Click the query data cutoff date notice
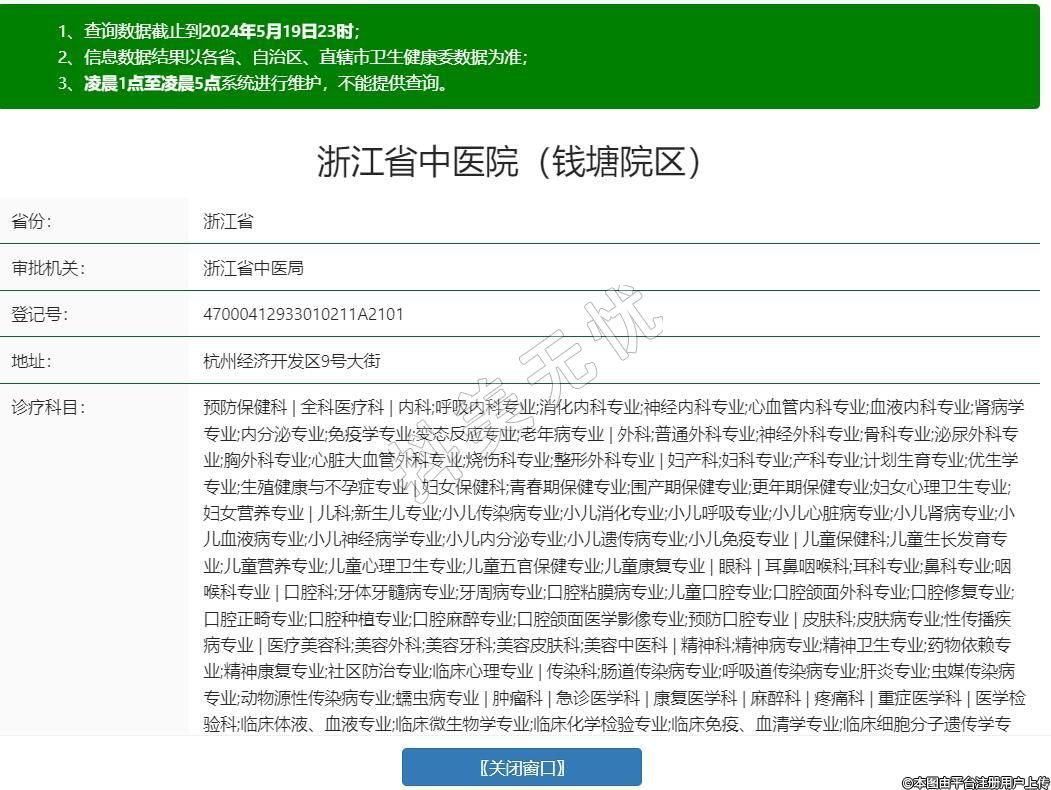The image size is (1051, 790). [208, 31]
